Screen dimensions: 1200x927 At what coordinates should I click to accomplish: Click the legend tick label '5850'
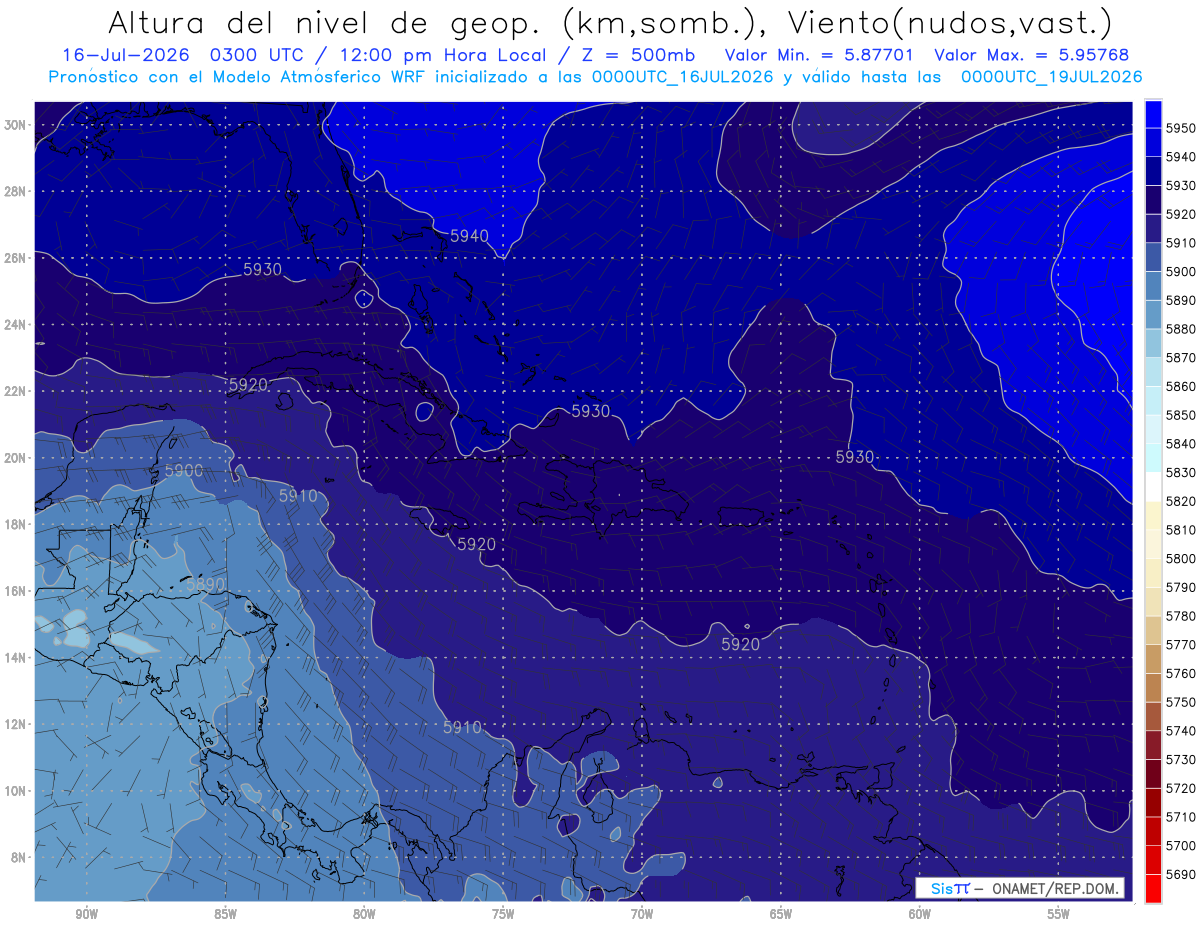point(1180,415)
